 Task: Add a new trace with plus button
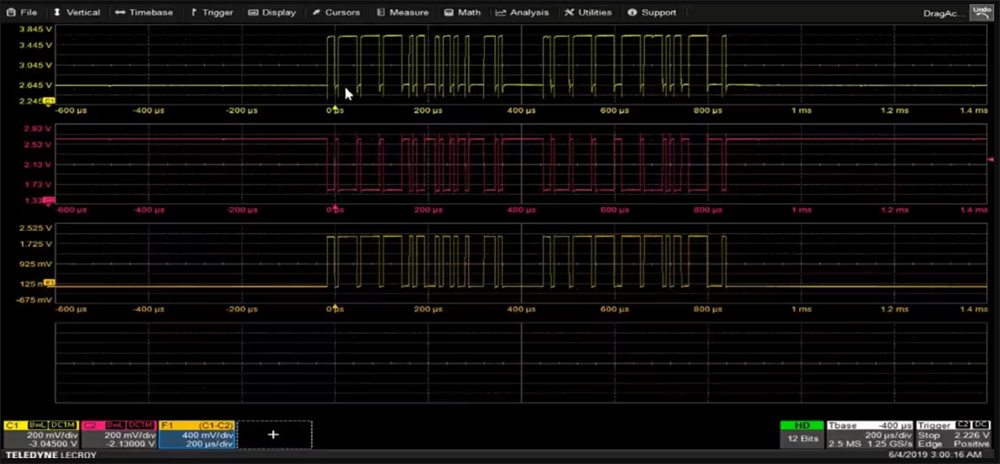click(274, 435)
